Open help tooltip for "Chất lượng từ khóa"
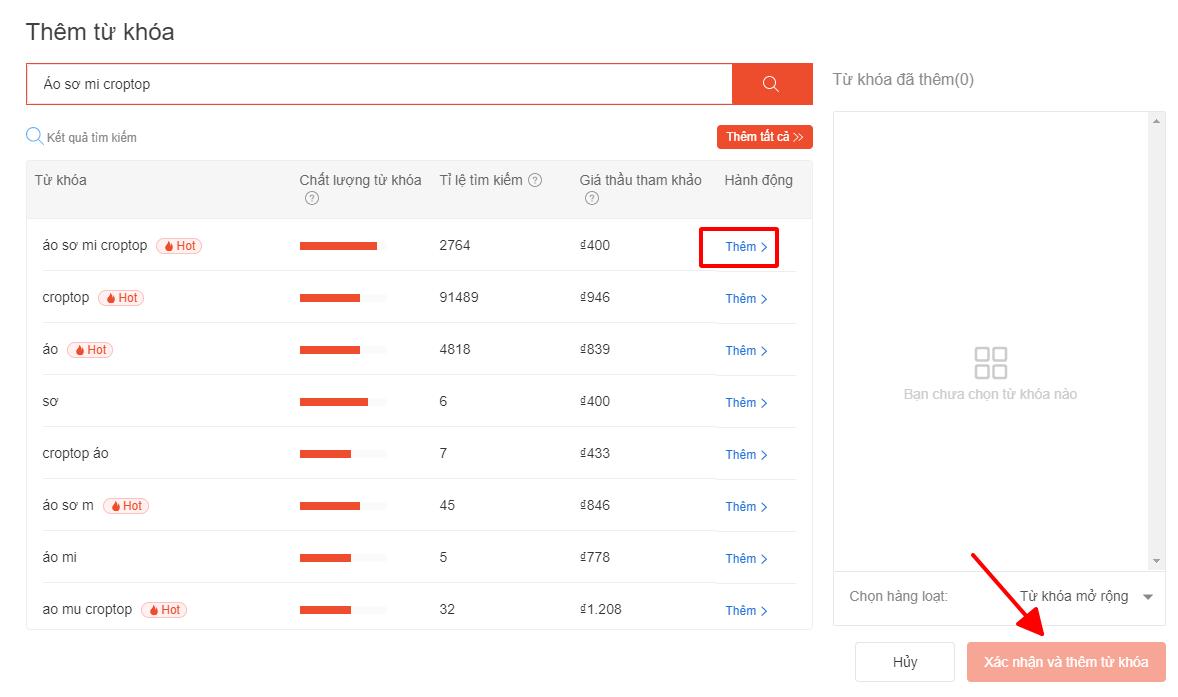Image resolution: width=1178 pixels, height=697 pixels. click(x=311, y=198)
